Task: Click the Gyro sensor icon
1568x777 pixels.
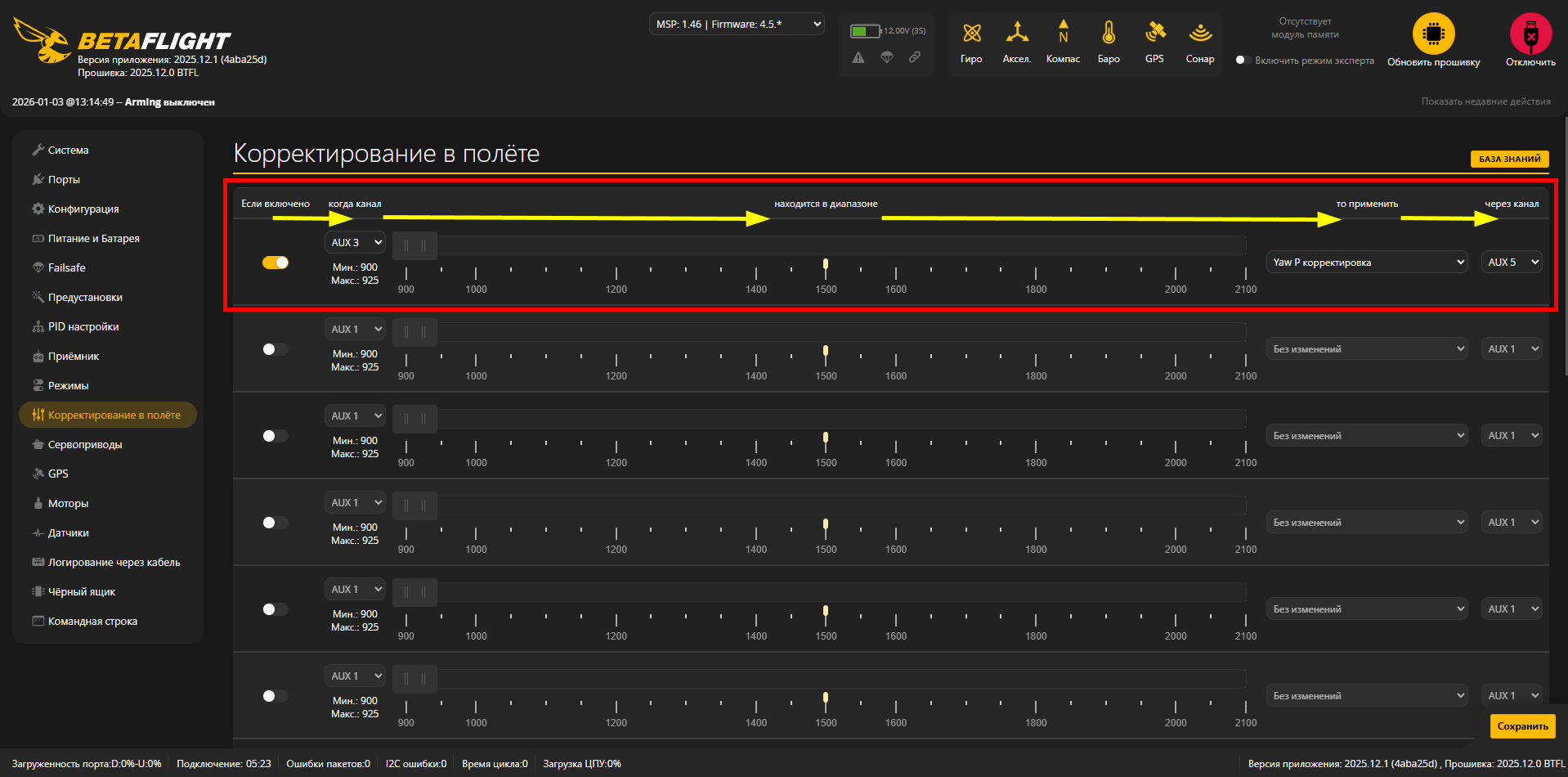Action: click(971, 34)
